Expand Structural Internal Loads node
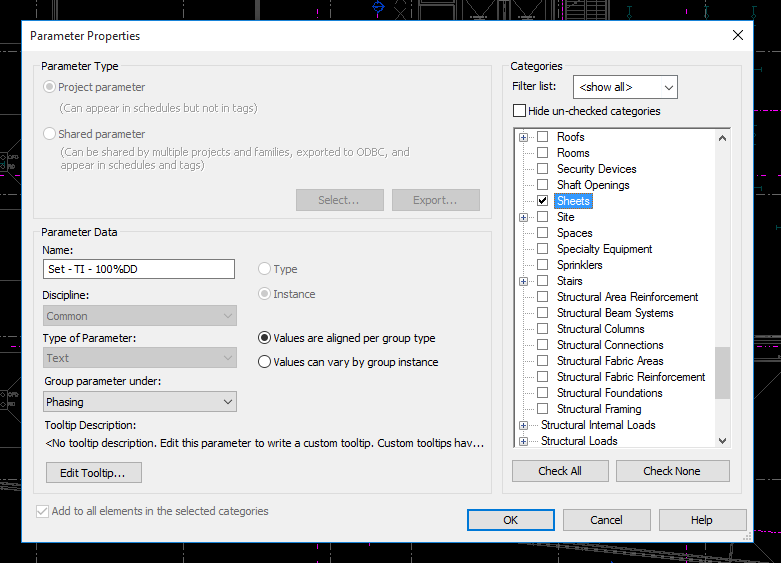 click(523, 425)
